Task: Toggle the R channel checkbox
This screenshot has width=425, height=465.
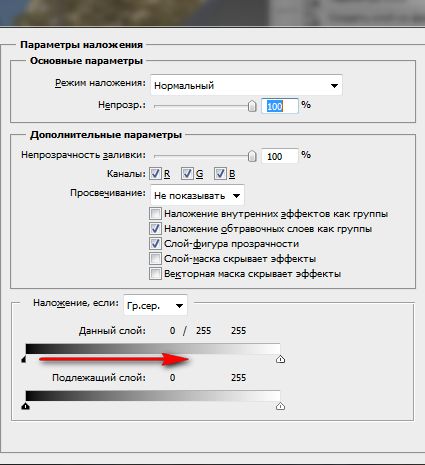Action: click(155, 173)
